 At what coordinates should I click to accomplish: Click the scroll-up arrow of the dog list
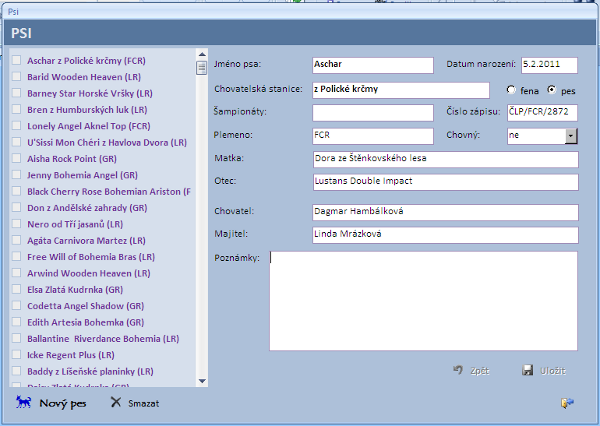click(x=202, y=54)
